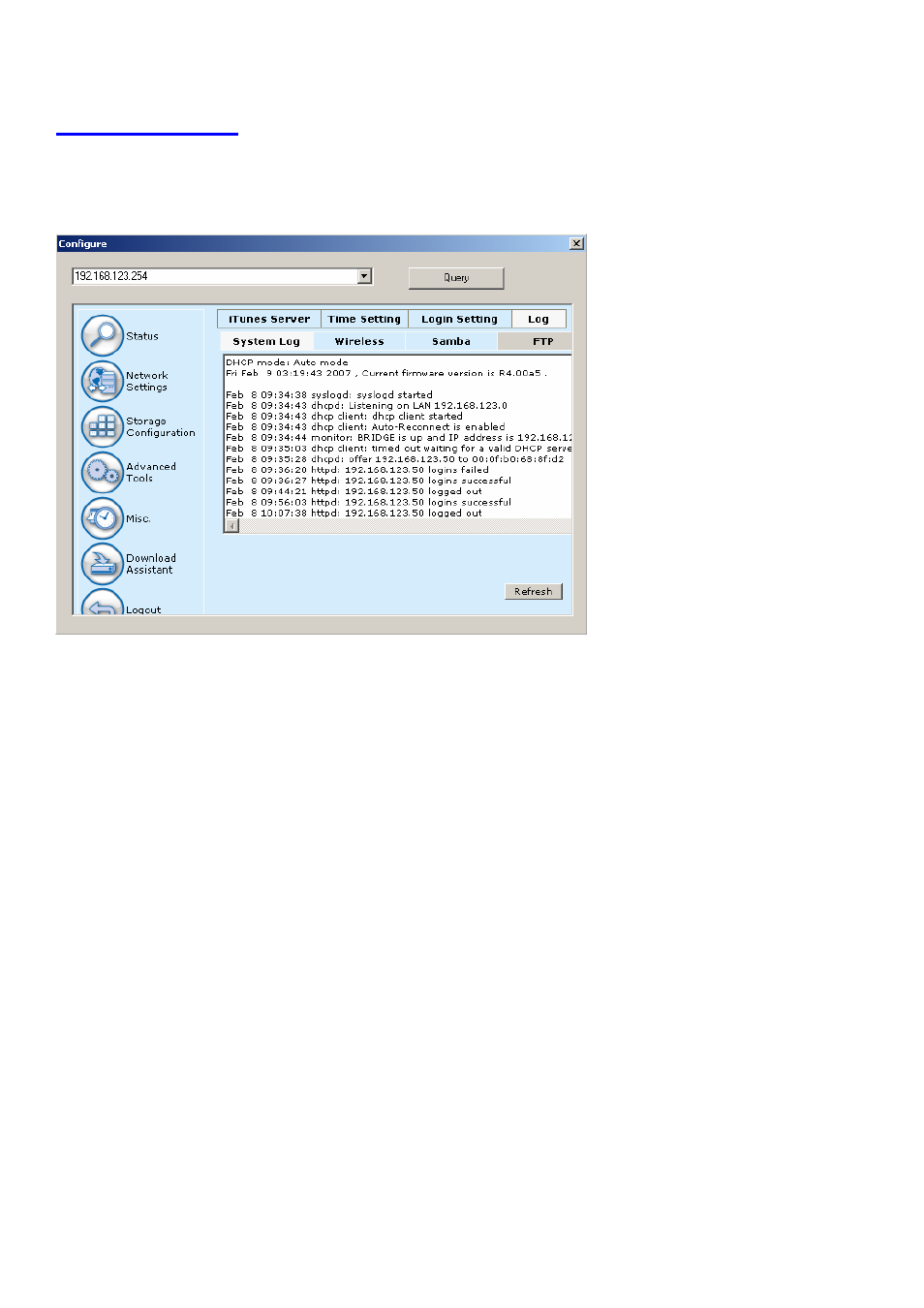Click the Status label in sidebar
Image resolution: width=924 pixels, height=1308 pixels.
pyautogui.click(x=142, y=336)
